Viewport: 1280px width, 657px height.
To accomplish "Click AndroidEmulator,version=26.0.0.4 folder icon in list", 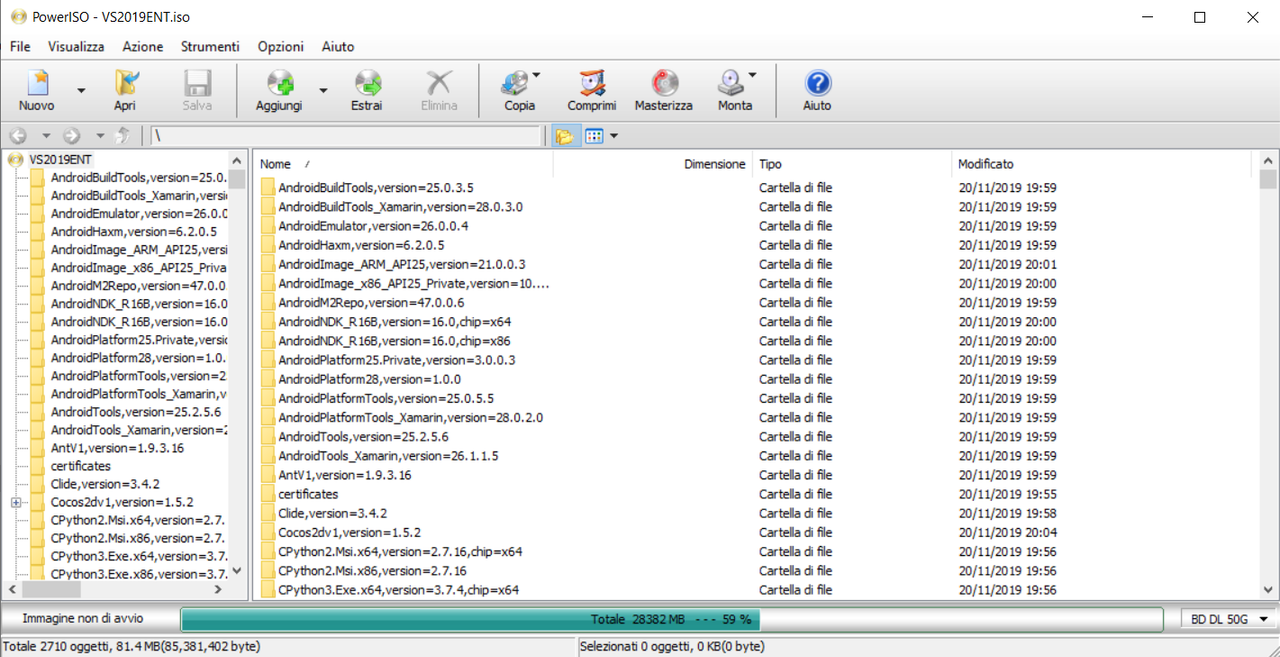I will [x=268, y=226].
